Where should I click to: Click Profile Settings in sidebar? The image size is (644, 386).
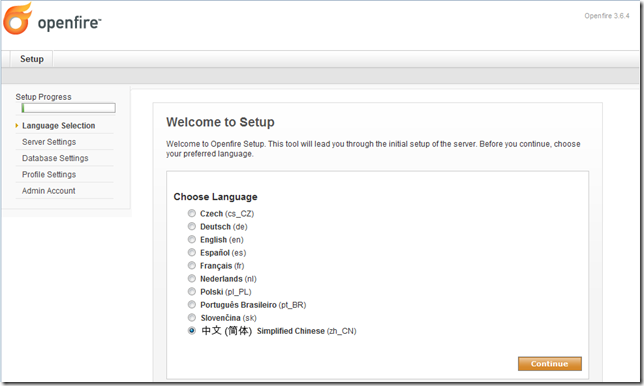(x=49, y=175)
